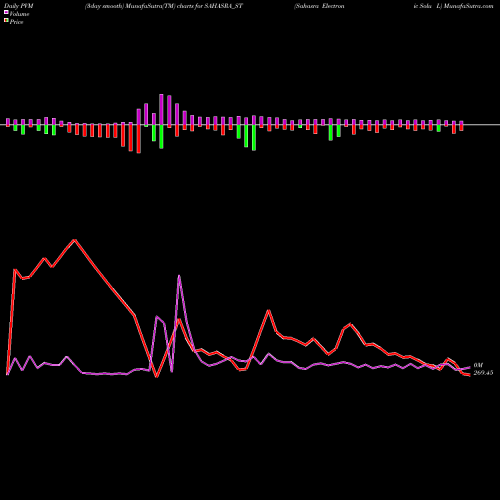Click the 'Sahasra Electron' company name text
The image size is (500, 500).
[319, 6]
